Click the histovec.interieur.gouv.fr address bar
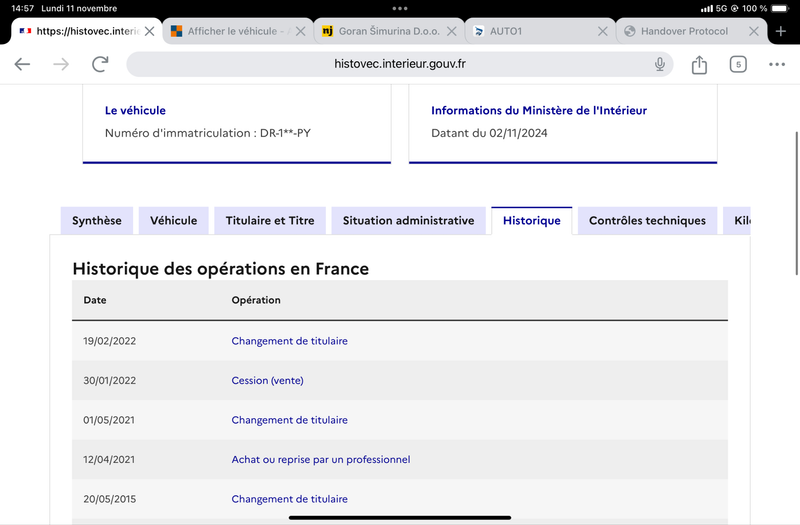 tap(399, 64)
